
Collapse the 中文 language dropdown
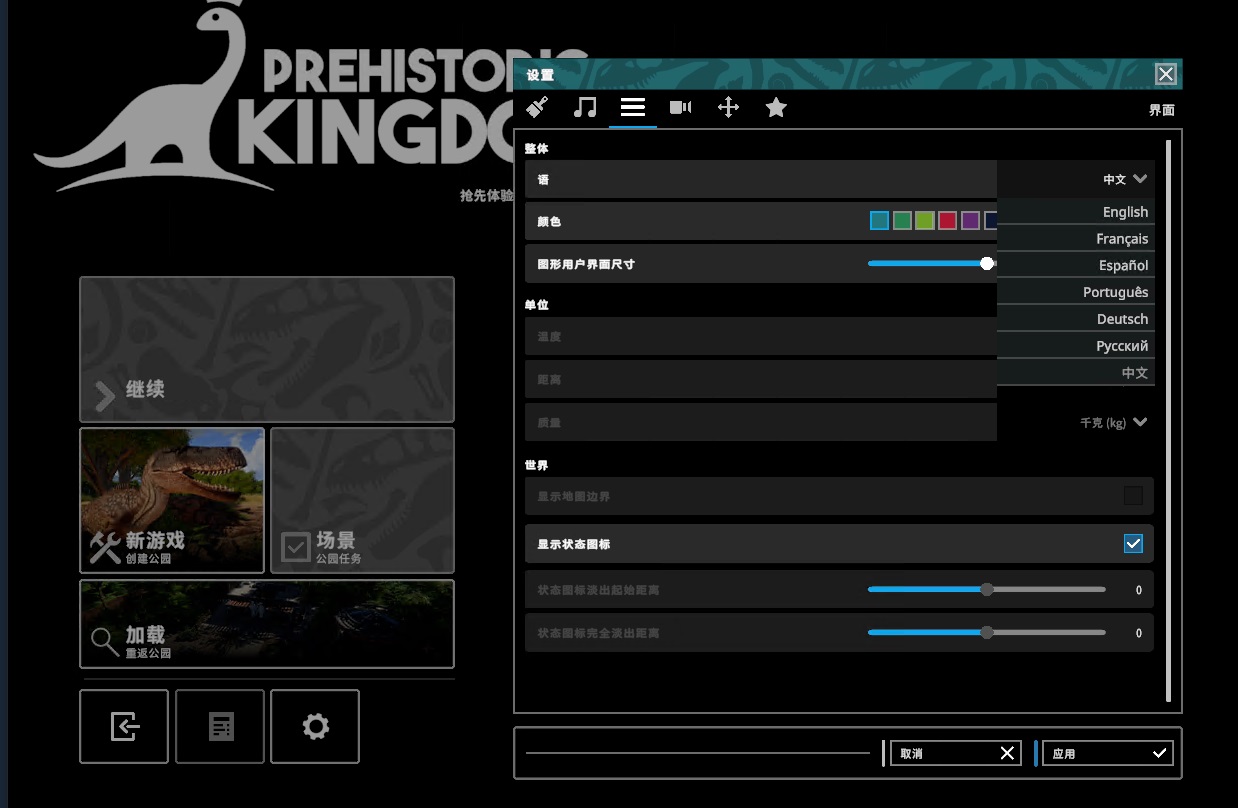point(1125,179)
